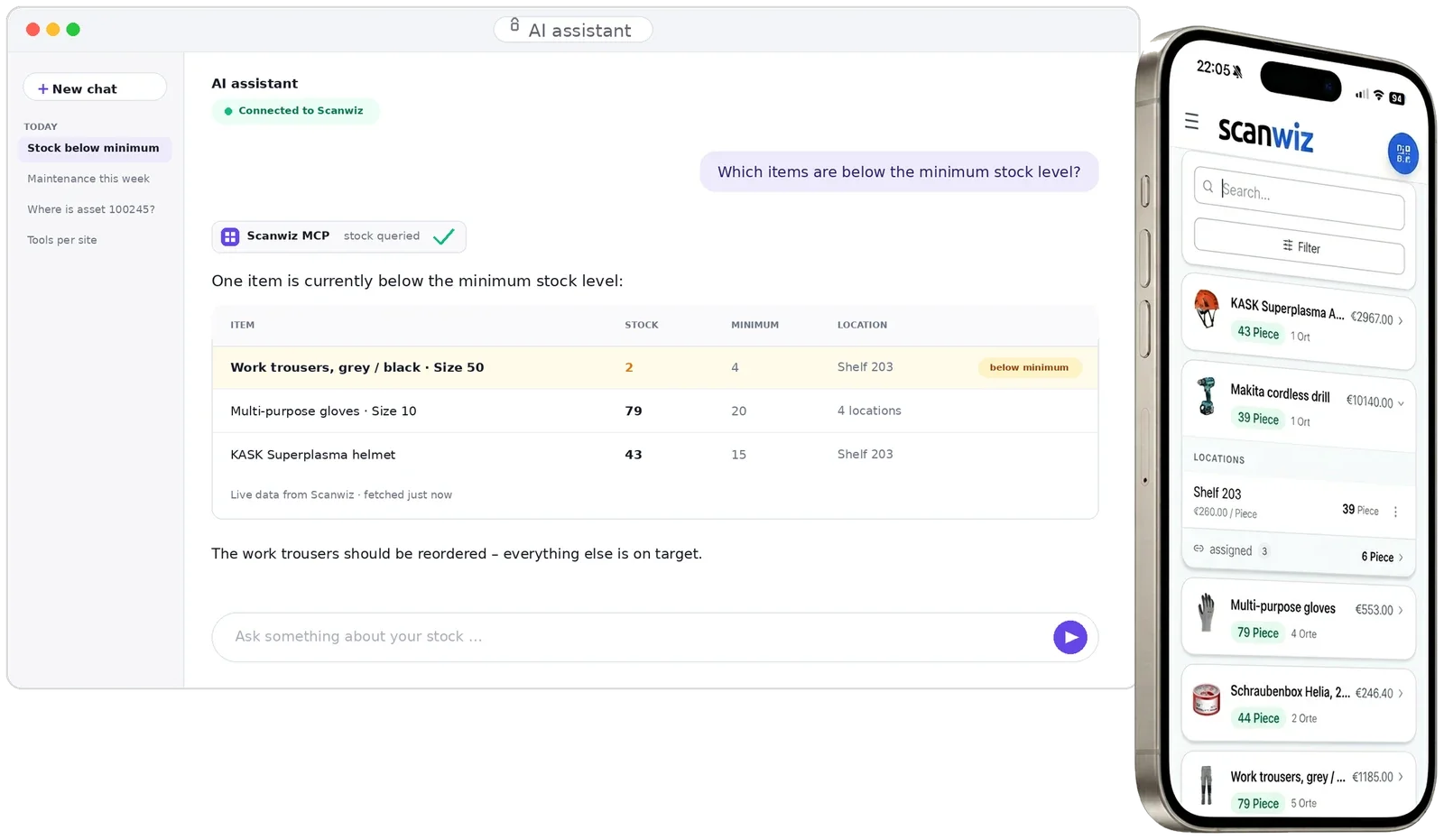Screen dimensions: 1444x840
Task: Open the Maintenance this week chat
Action: coord(88,179)
